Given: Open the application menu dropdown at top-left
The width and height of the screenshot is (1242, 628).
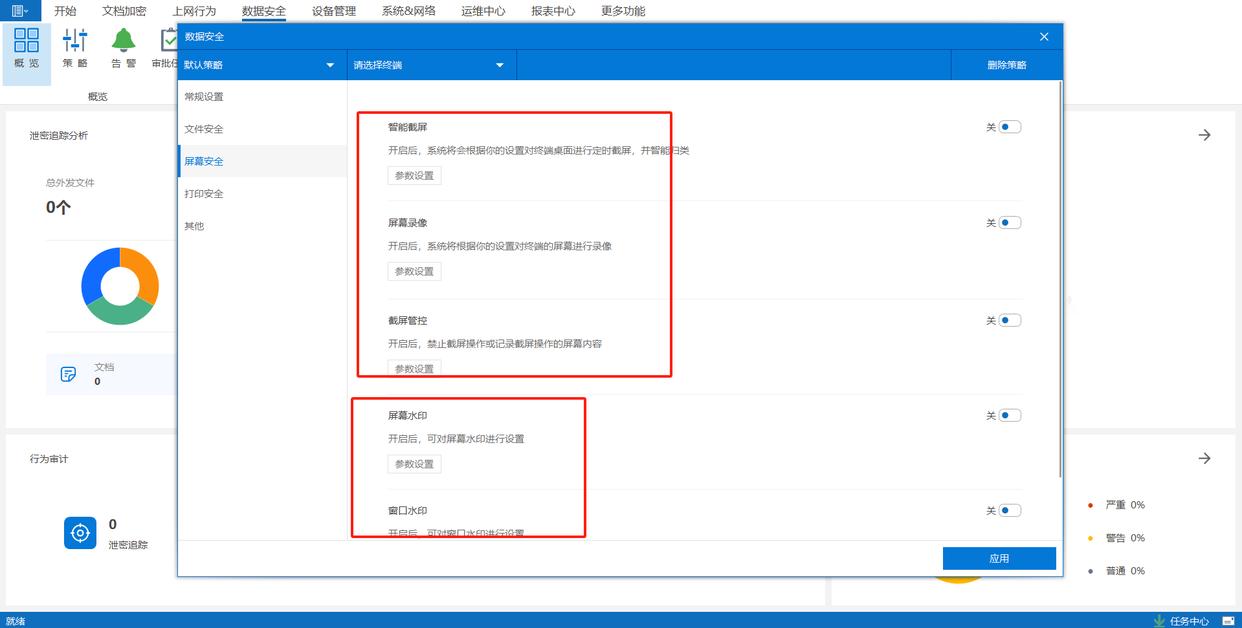Looking at the screenshot, I should coord(20,11).
